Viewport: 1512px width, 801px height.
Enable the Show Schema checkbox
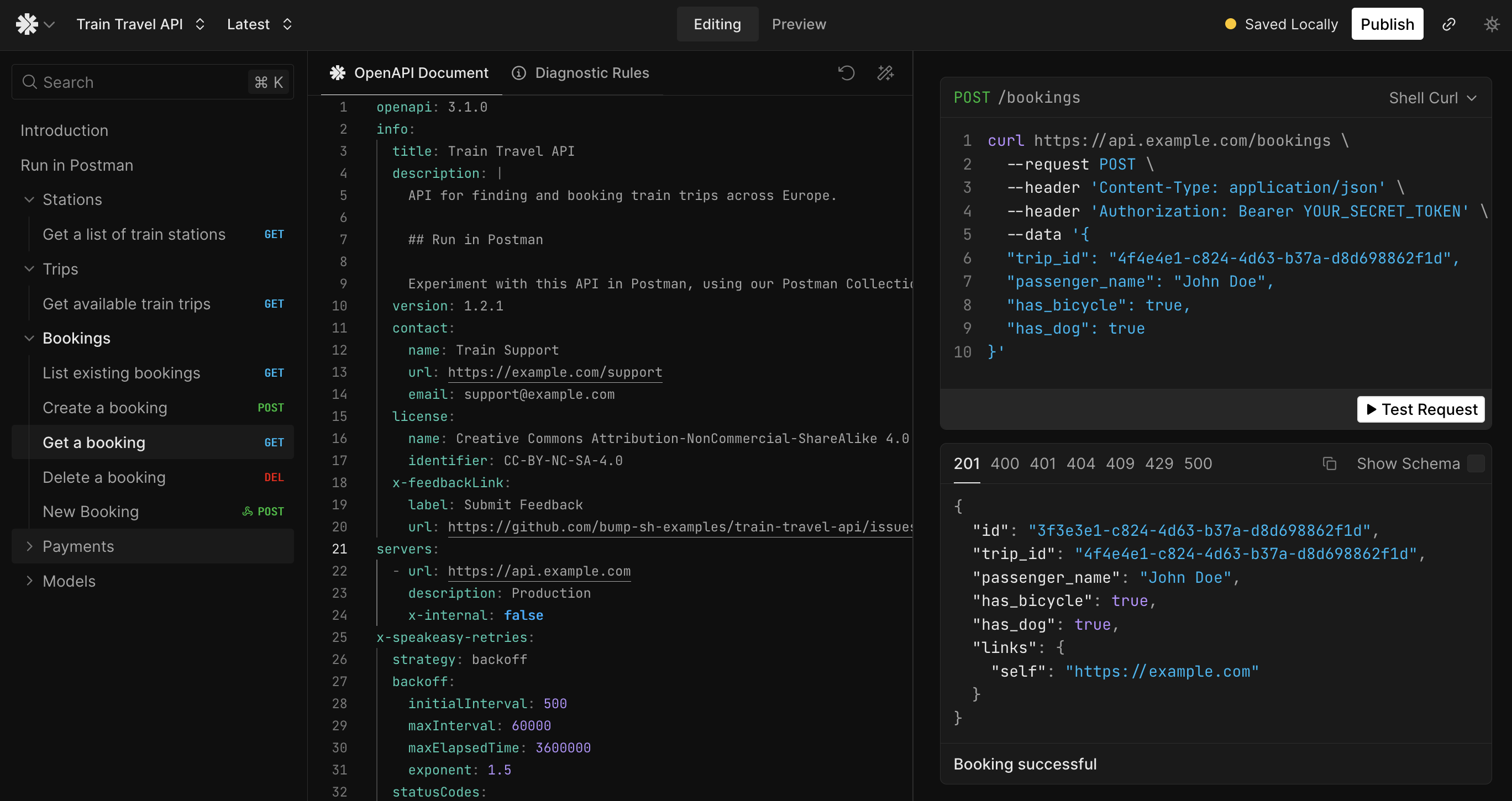1476,463
